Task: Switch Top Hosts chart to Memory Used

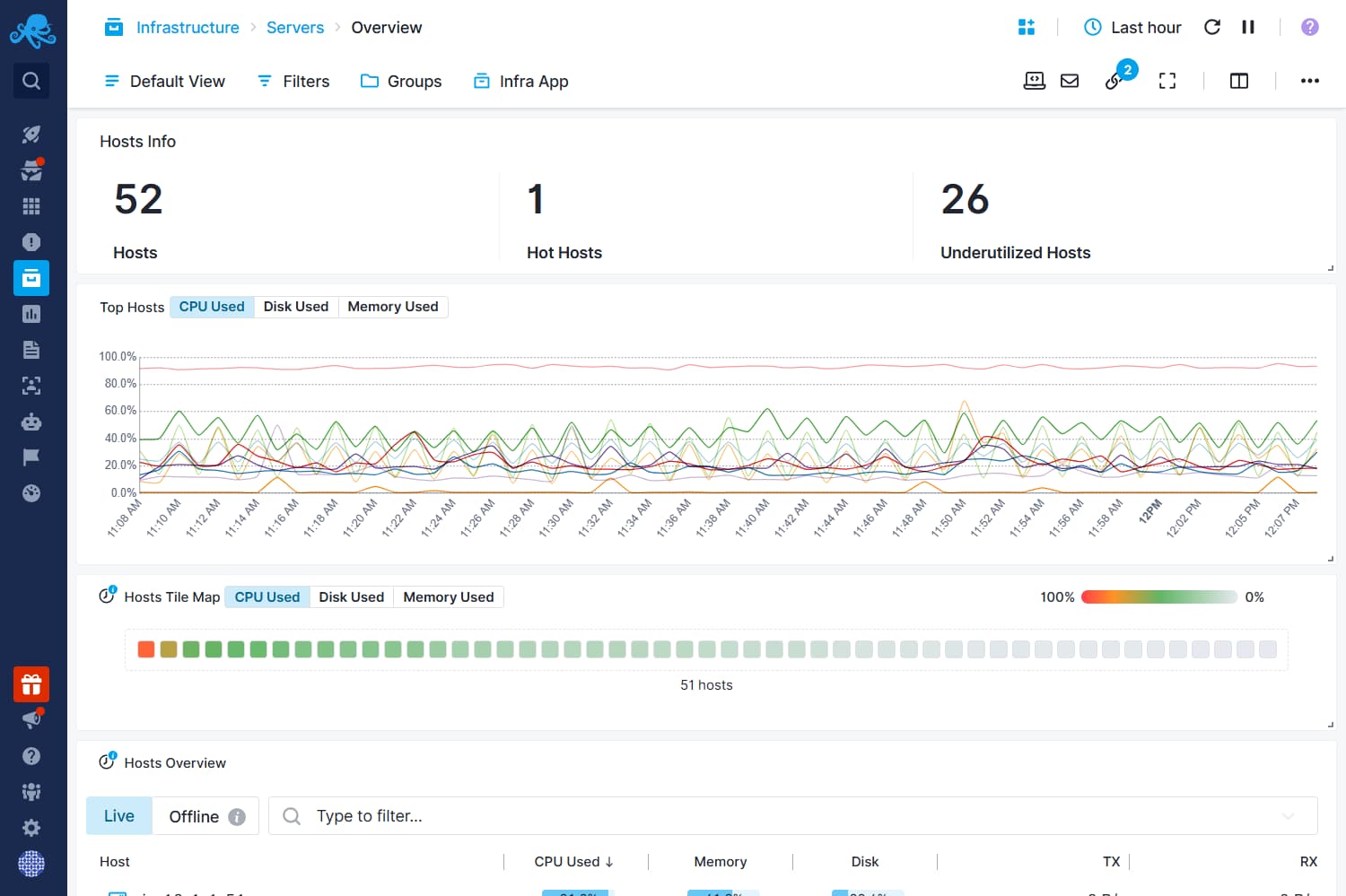Action: tap(392, 307)
